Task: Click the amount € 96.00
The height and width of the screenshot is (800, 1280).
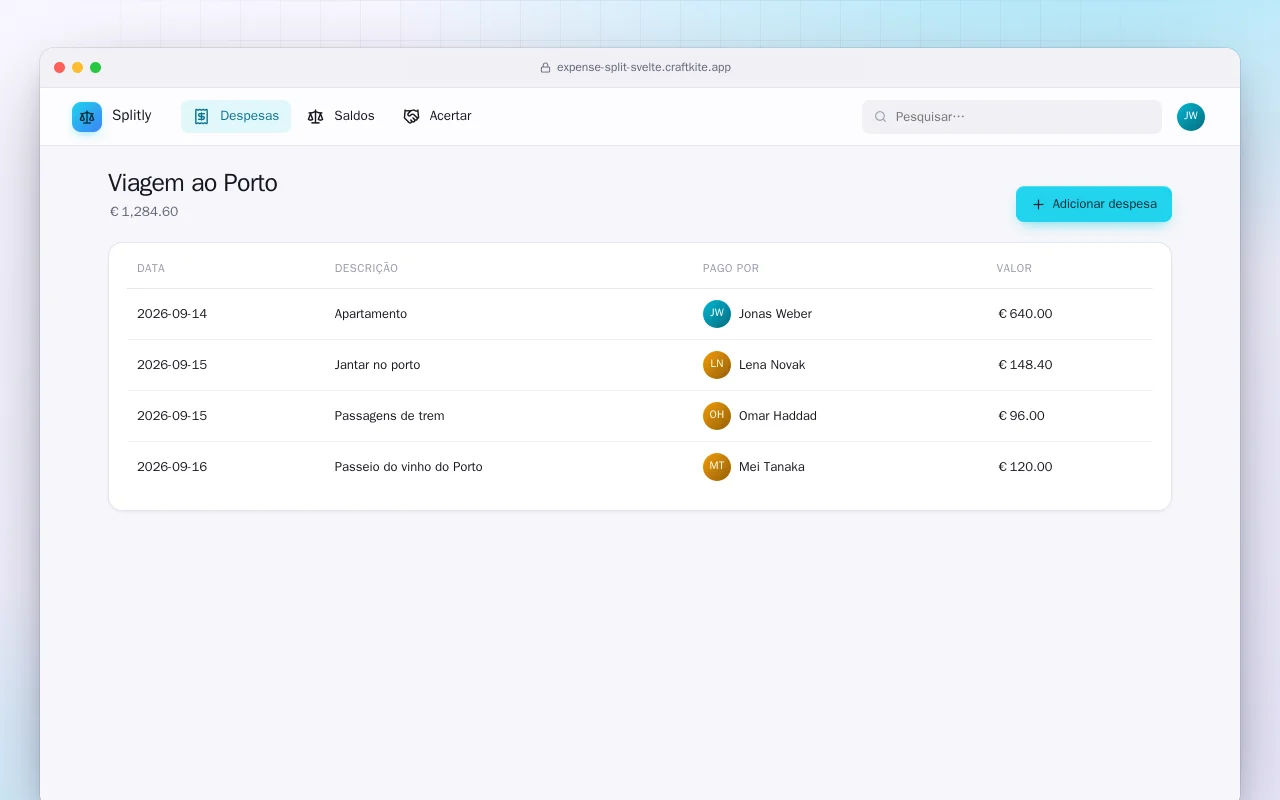Action: click(x=1021, y=416)
